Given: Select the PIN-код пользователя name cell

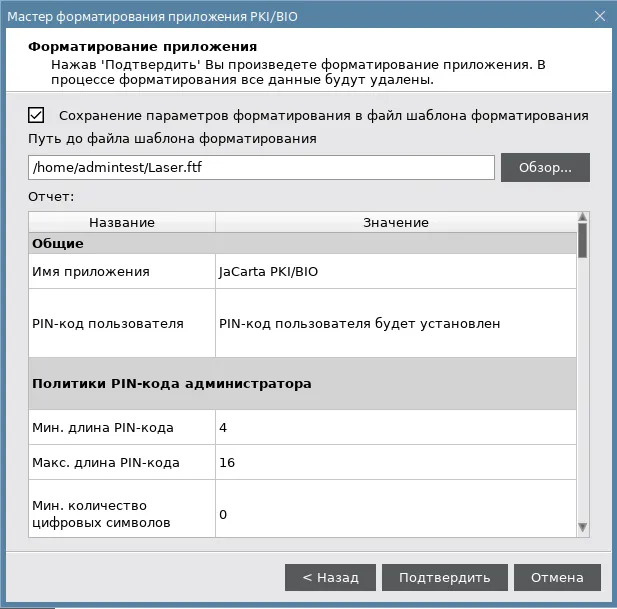Looking at the screenshot, I should (122, 323).
